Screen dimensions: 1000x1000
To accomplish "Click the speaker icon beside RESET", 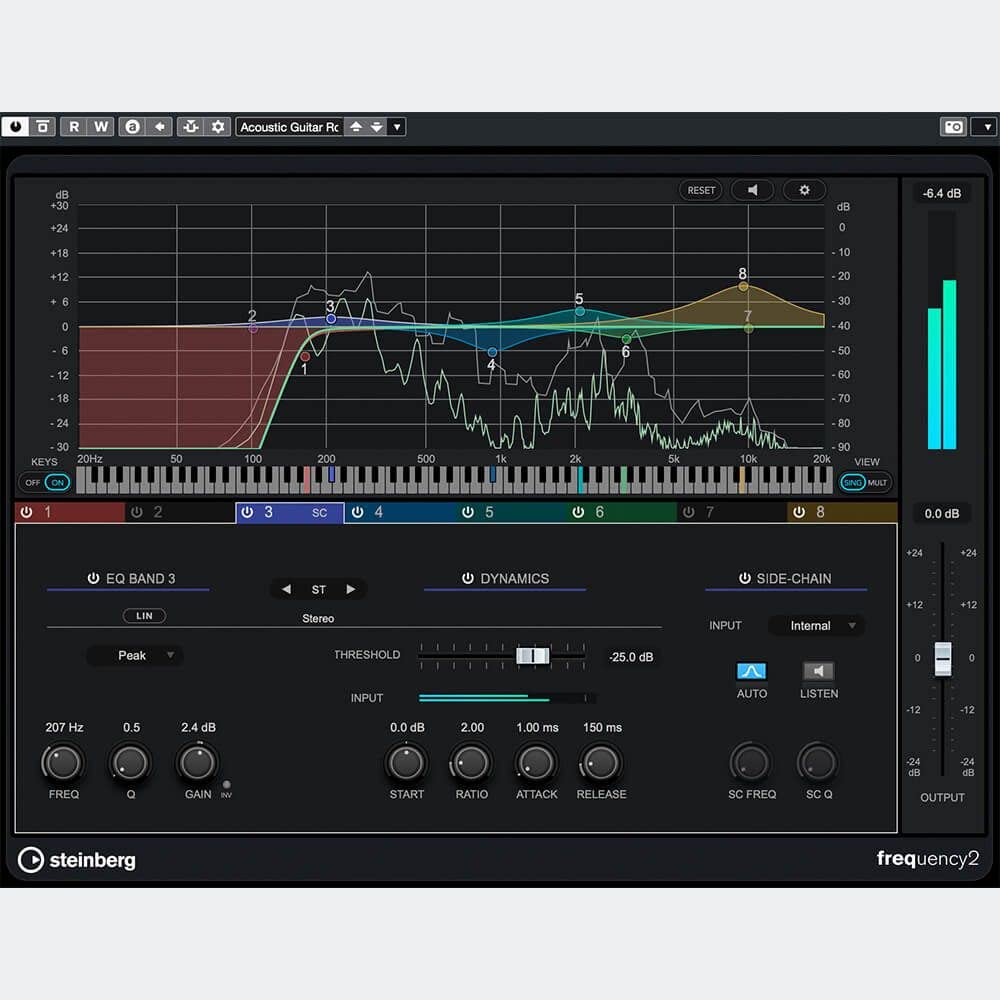I will [x=752, y=190].
